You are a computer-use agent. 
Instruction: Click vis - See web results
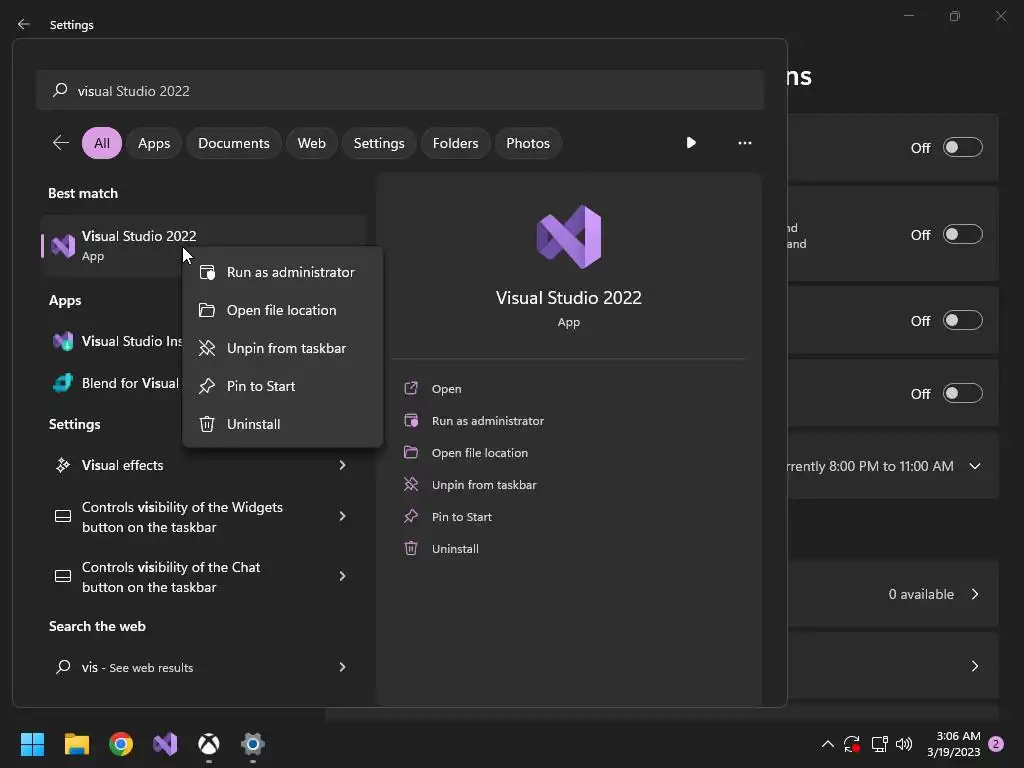[x=202, y=667]
